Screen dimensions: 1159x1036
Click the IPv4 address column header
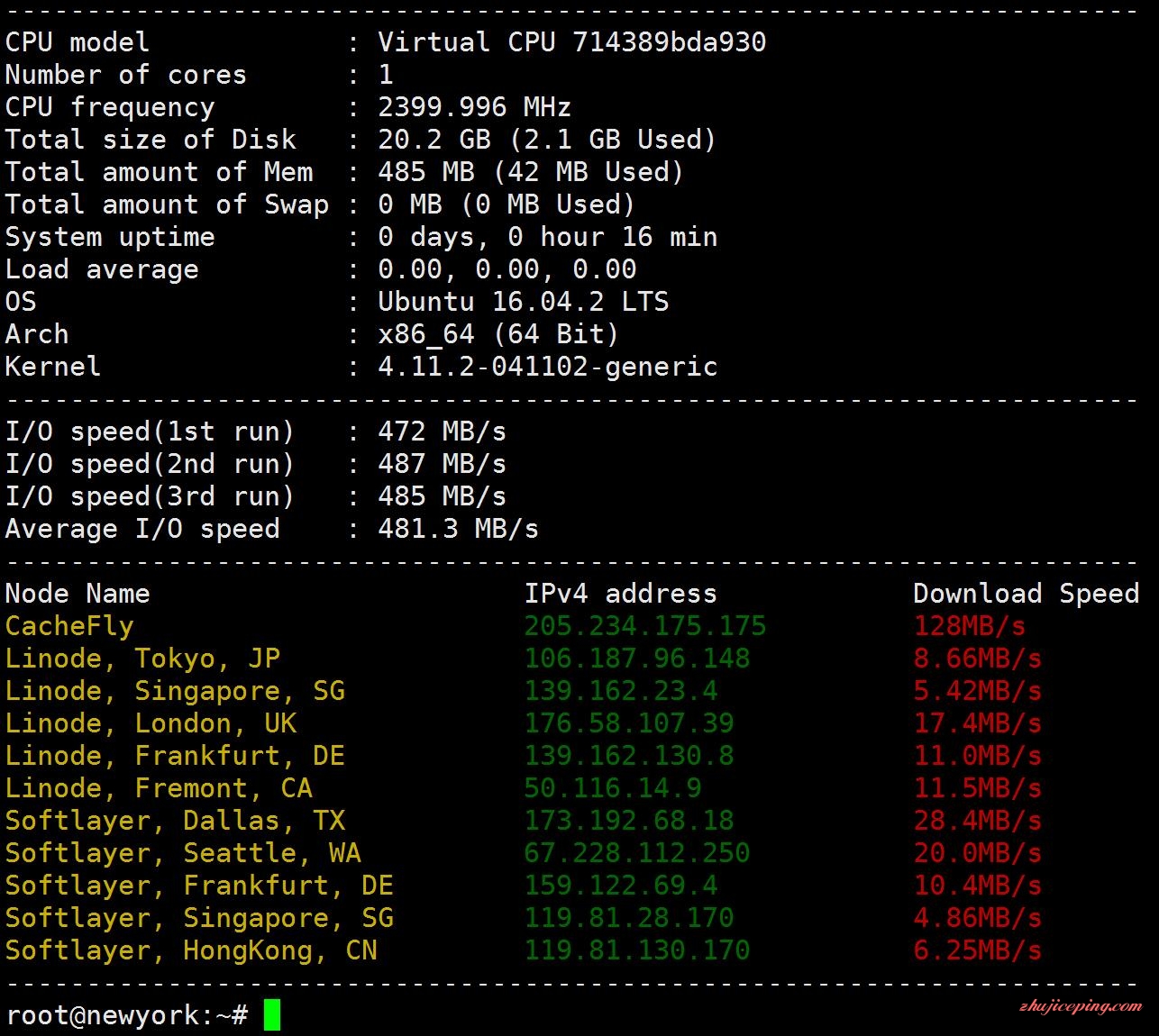point(621,594)
